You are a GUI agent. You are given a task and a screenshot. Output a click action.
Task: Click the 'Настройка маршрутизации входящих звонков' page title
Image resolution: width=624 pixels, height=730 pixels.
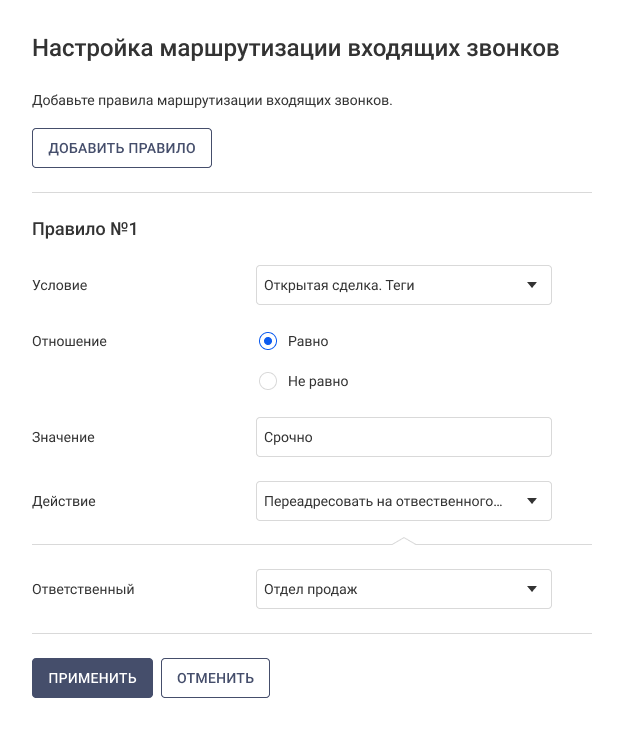pyautogui.click(x=296, y=49)
